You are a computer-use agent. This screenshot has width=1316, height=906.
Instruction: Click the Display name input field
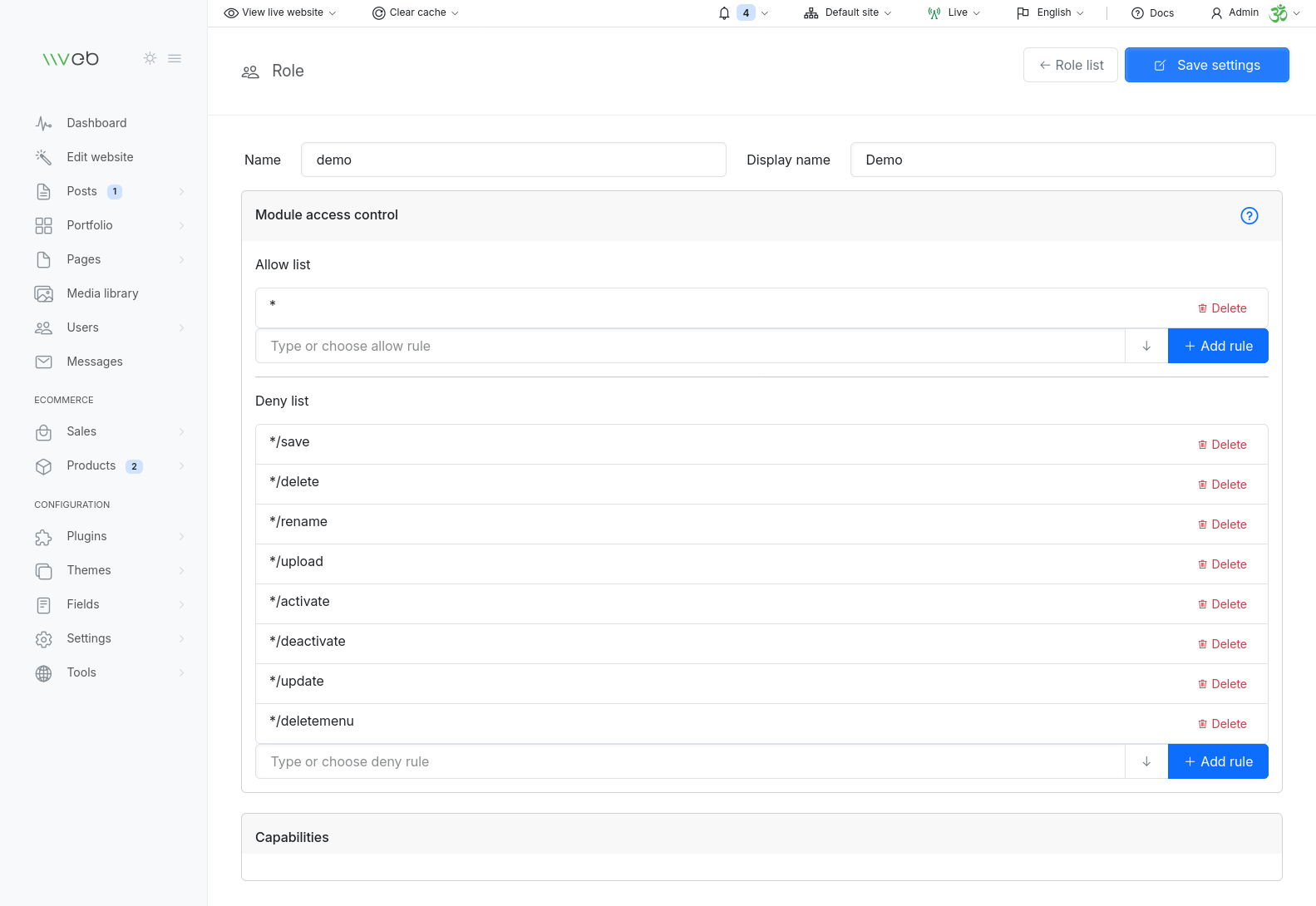point(1062,160)
